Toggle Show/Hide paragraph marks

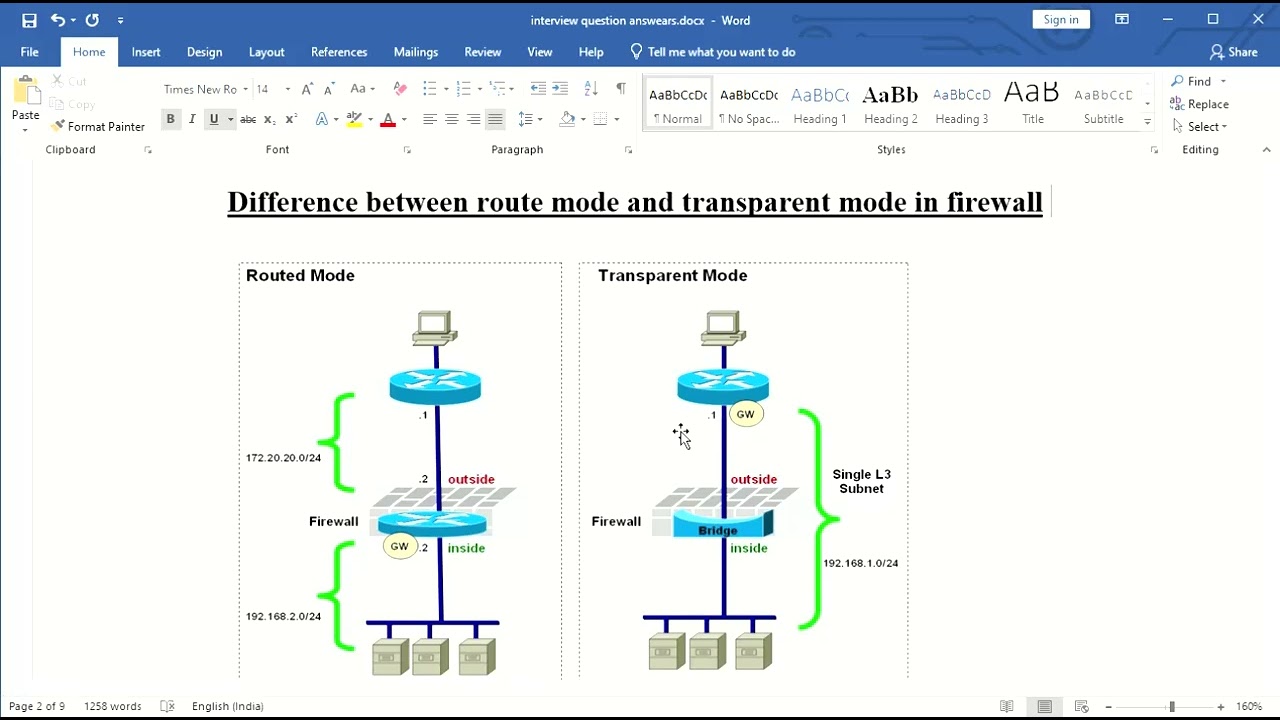pos(621,89)
